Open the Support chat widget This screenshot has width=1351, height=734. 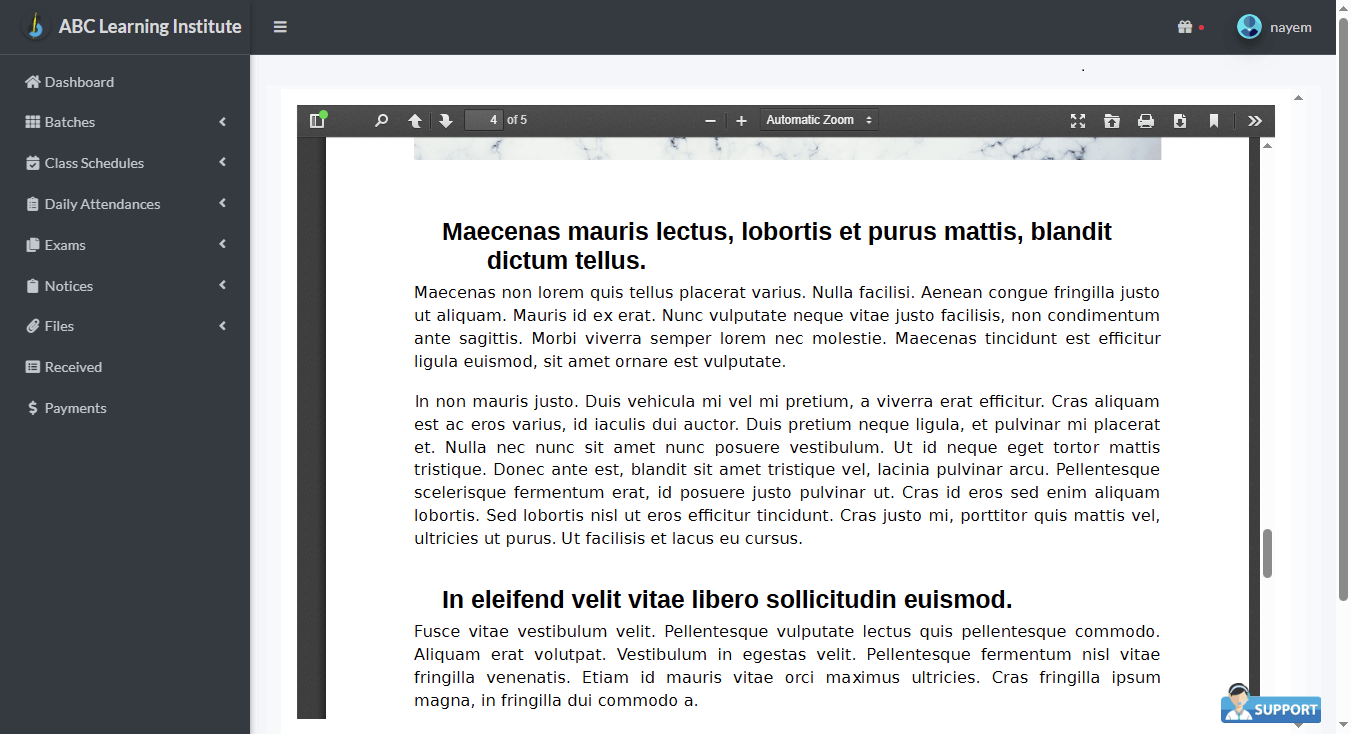coord(1270,707)
